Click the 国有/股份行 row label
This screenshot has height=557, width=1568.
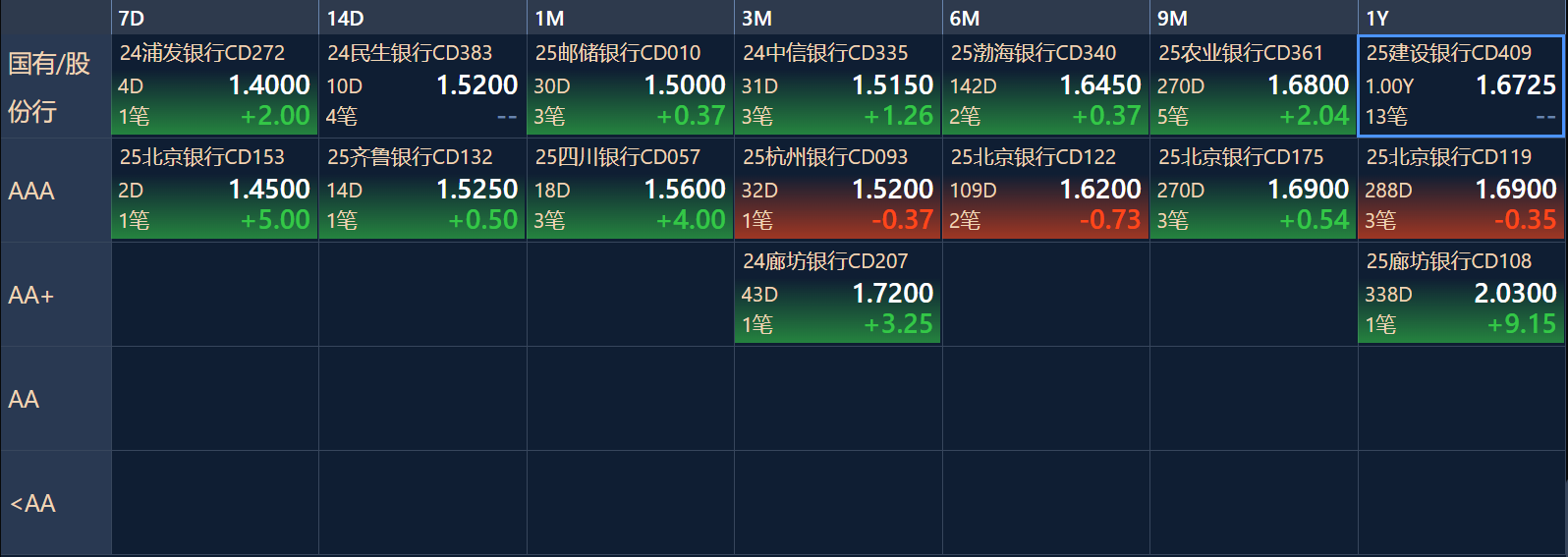point(55,86)
